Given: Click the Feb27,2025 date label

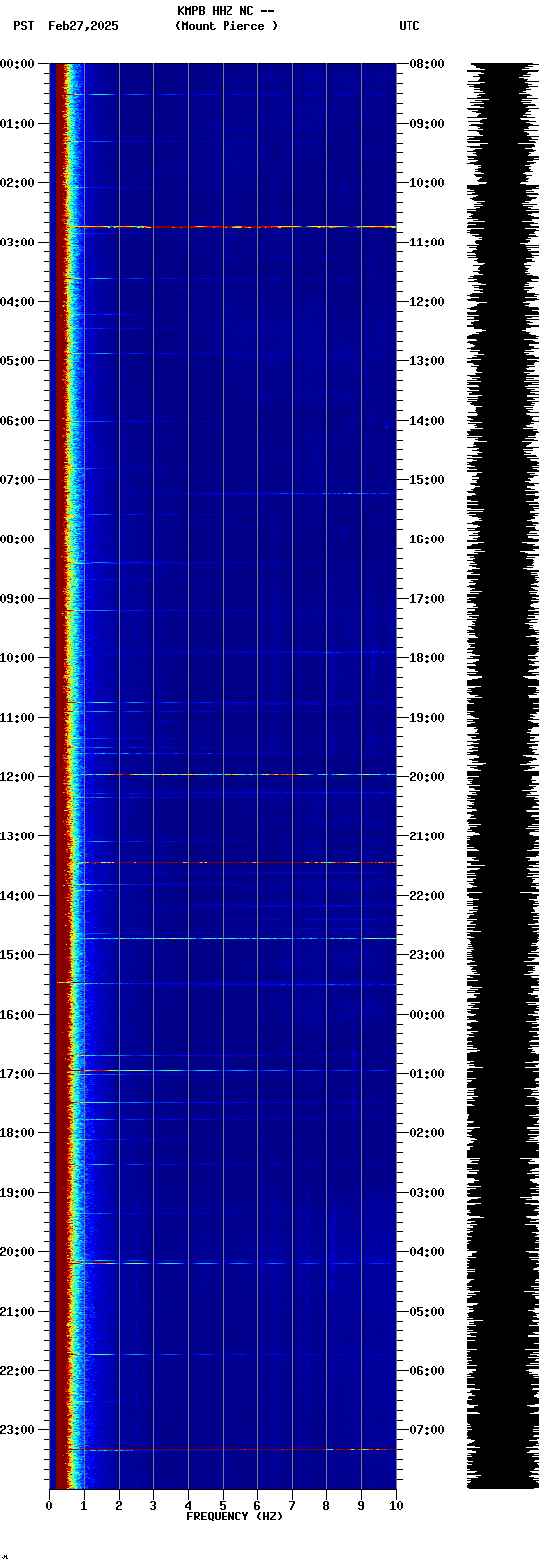Looking at the screenshot, I should click(83, 26).
